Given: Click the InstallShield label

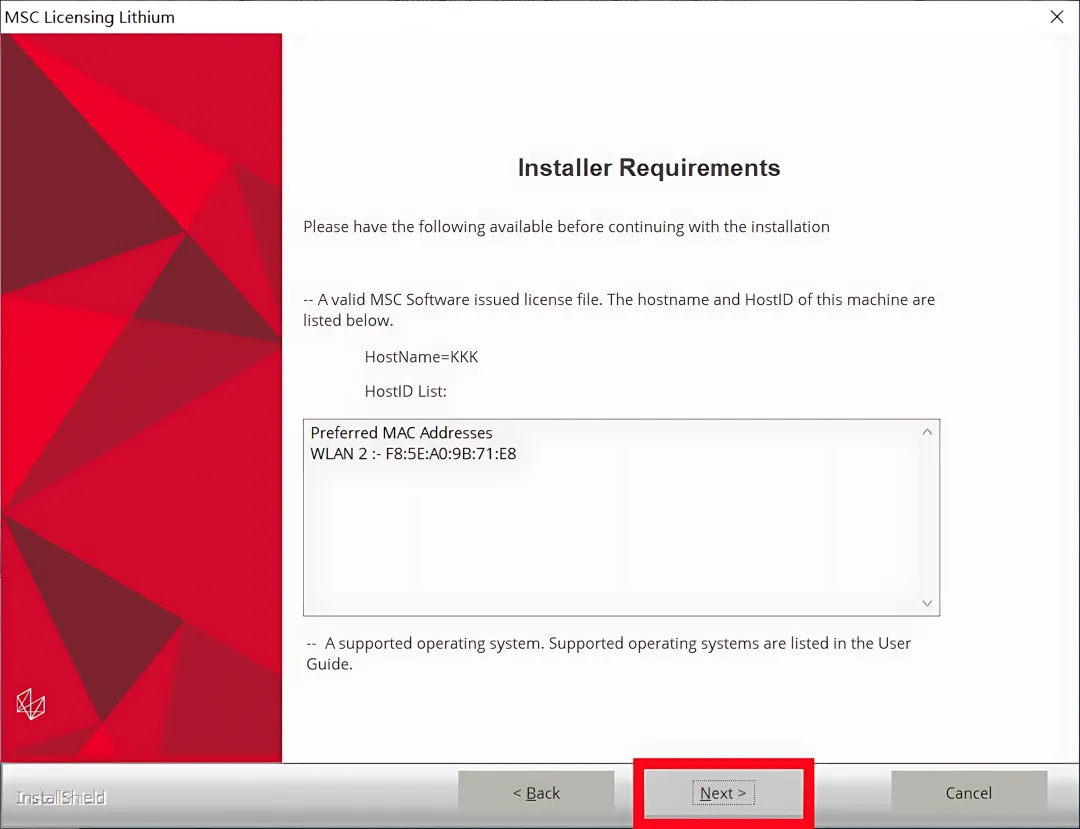Looking at the screenshot, I should 61,797.
